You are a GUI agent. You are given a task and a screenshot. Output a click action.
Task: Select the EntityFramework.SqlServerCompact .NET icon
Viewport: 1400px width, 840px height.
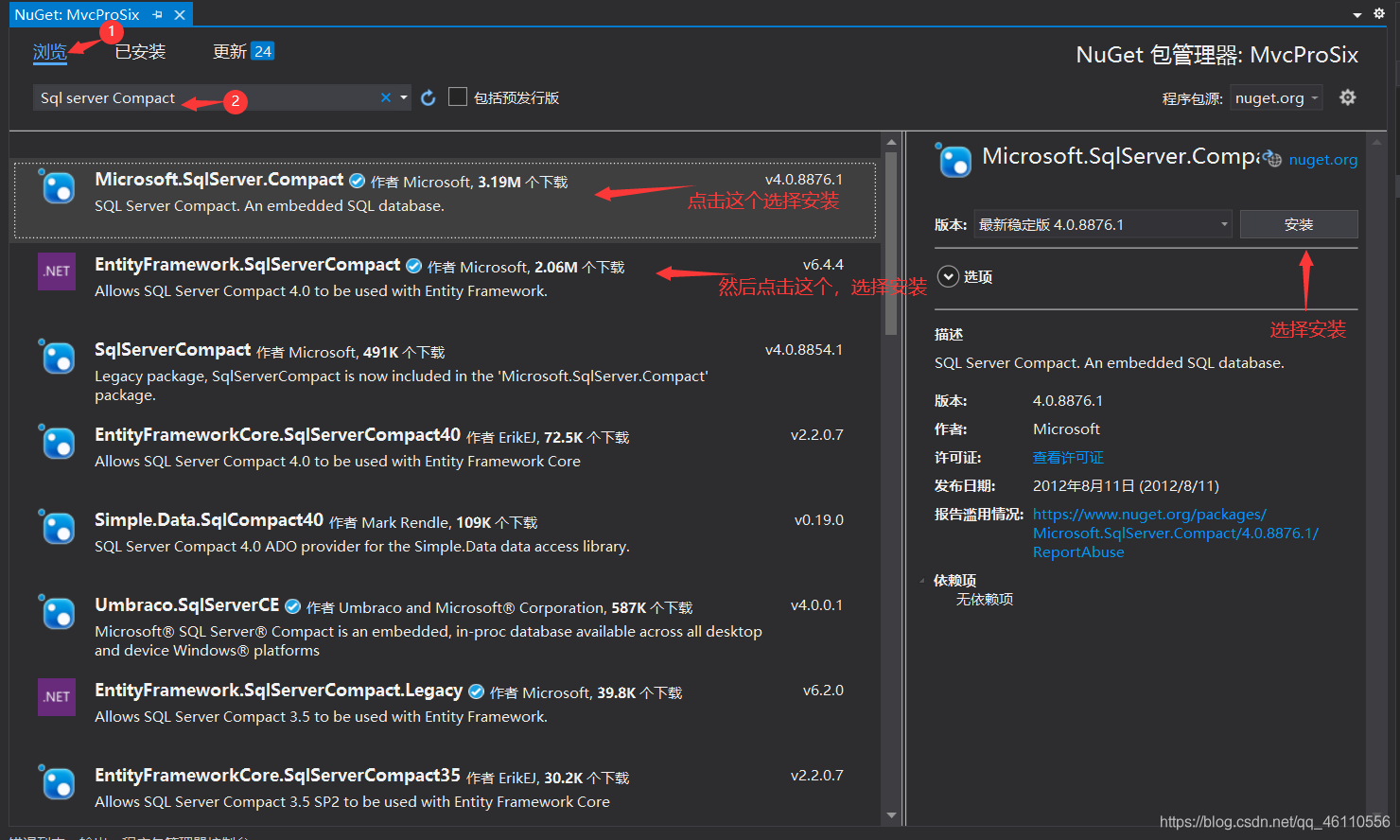(x=57, y=271)
